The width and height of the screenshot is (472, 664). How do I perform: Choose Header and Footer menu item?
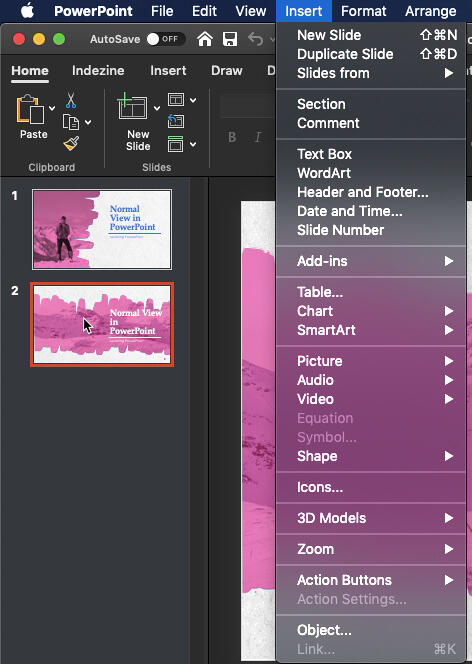[x=371, y=192]
